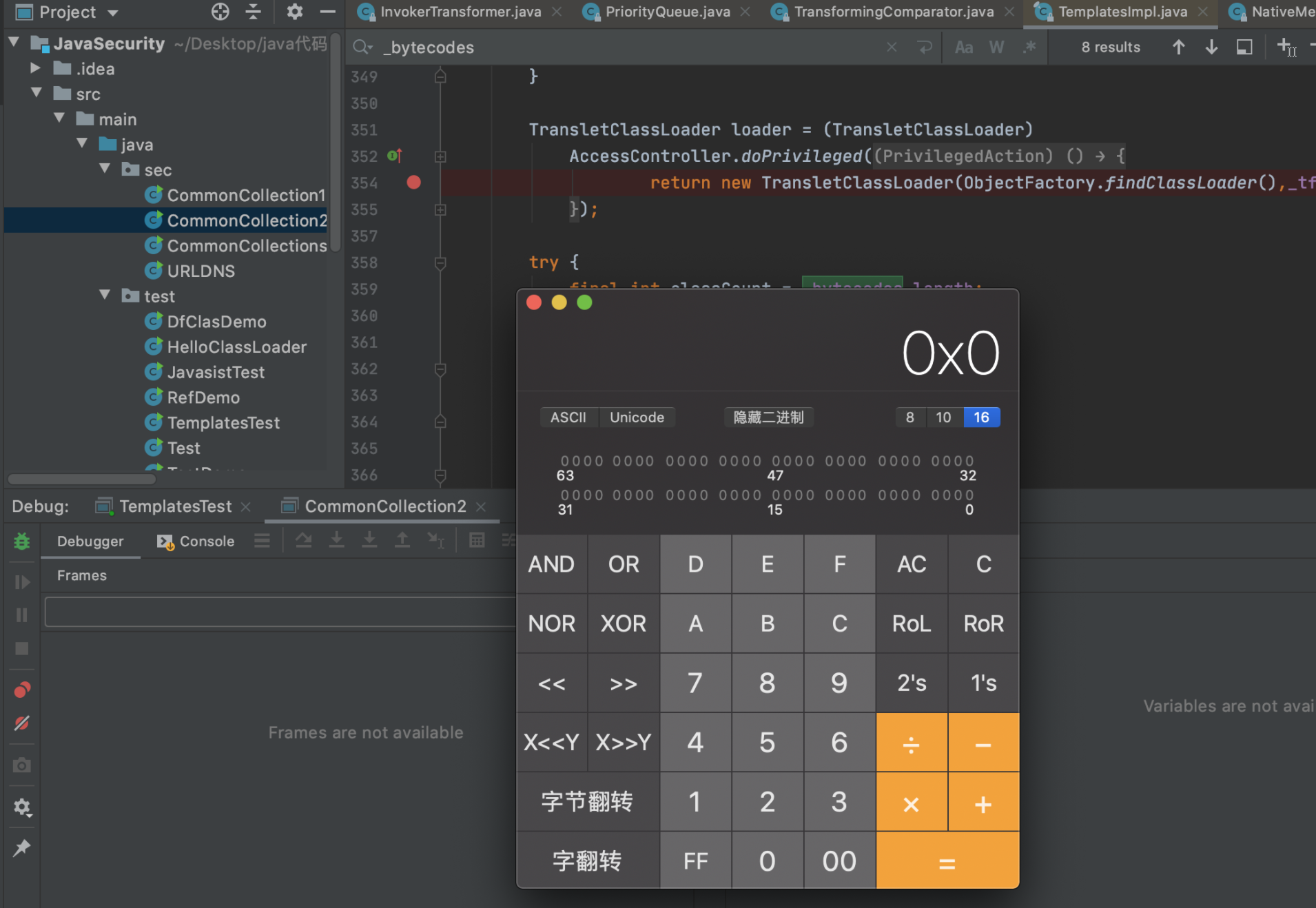Click step into icon in debugger toolbar
Image resolution: width=1316 pixels, height=908 pixels.
point(336,541)
